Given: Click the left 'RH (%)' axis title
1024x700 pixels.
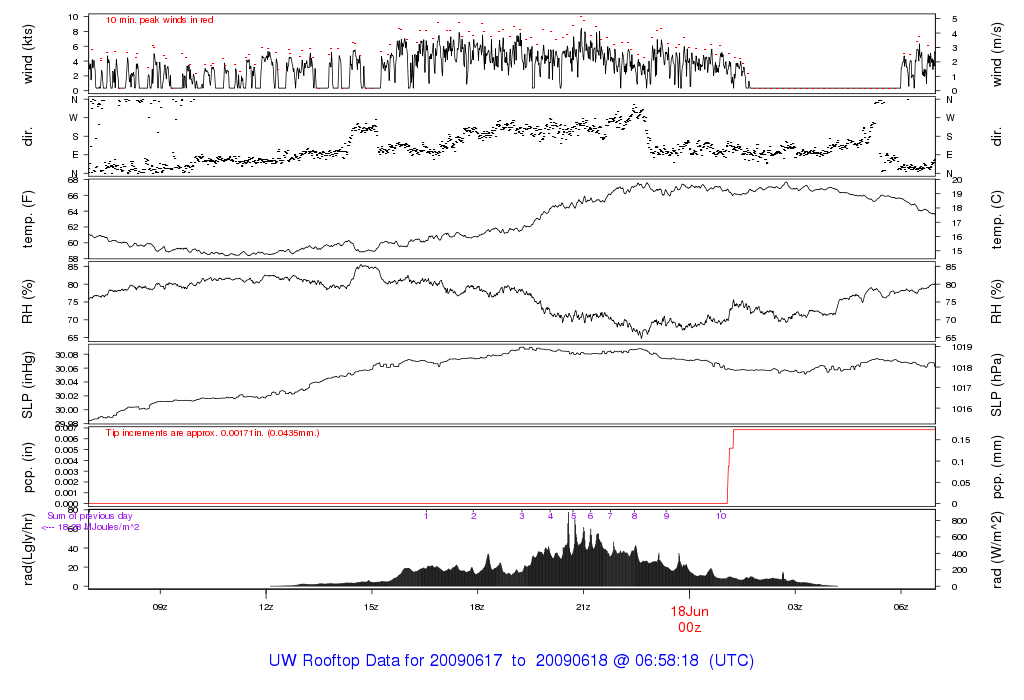Looking at the screenshot, I should (x=27, y=302).
